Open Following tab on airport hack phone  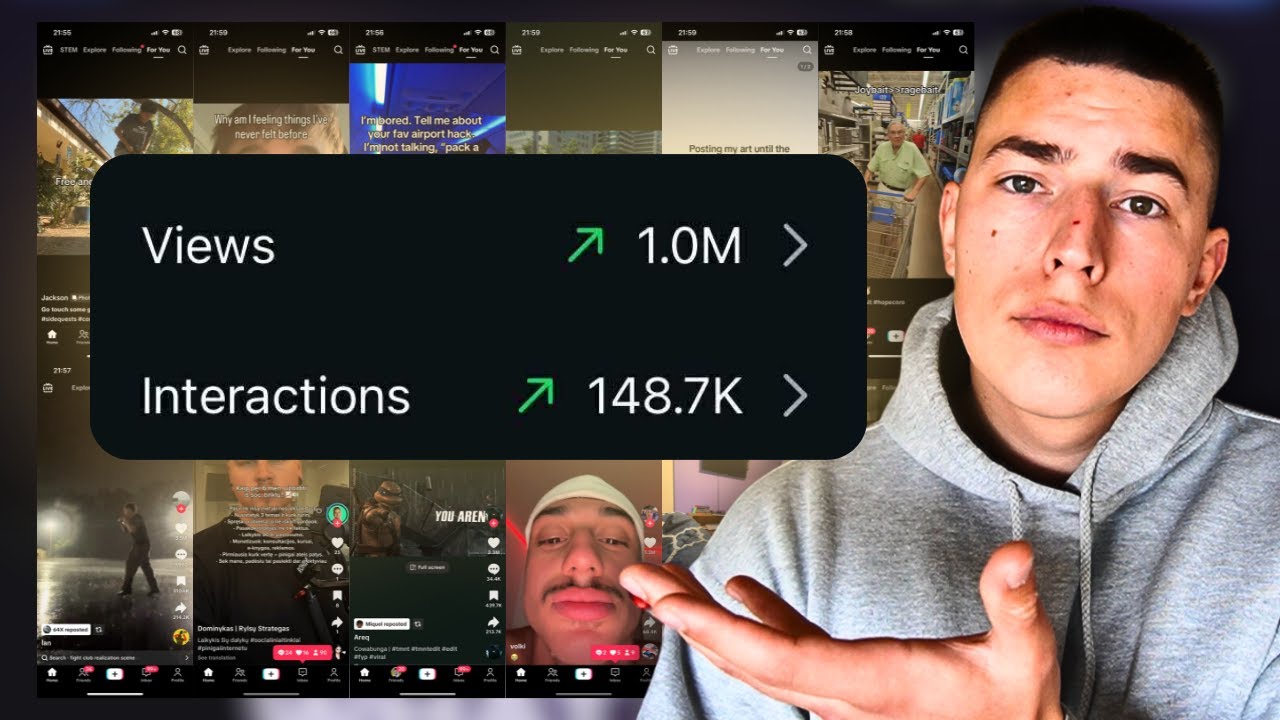coord(439,49)
